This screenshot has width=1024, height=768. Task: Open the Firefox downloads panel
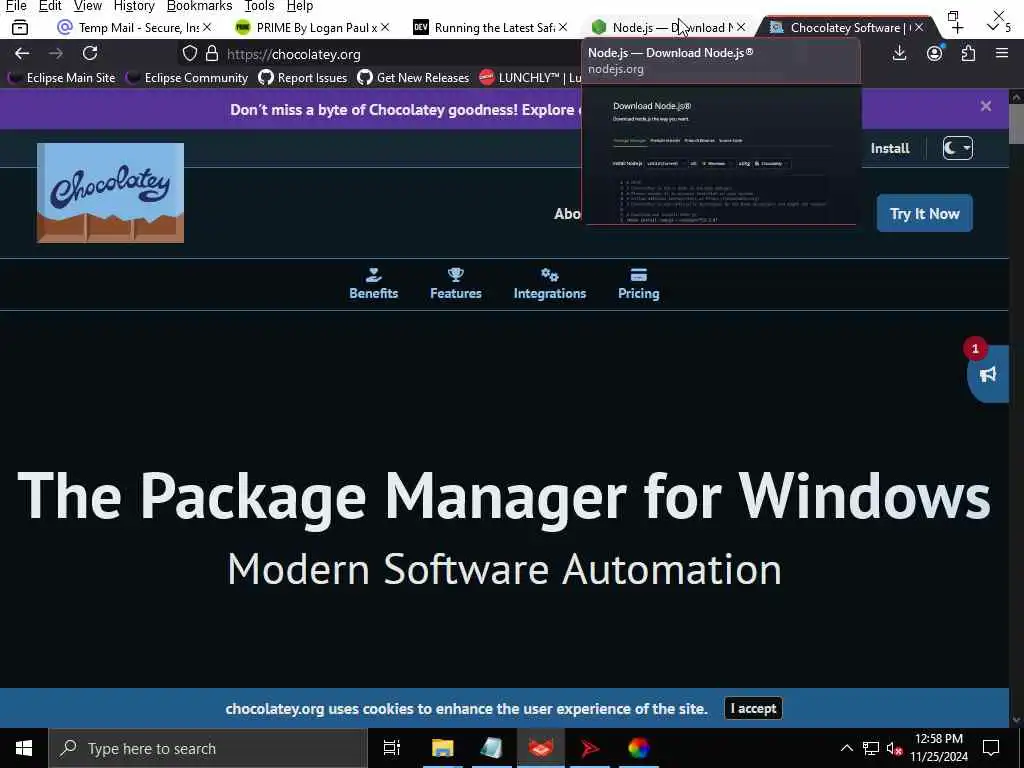[x=899, y=53]
